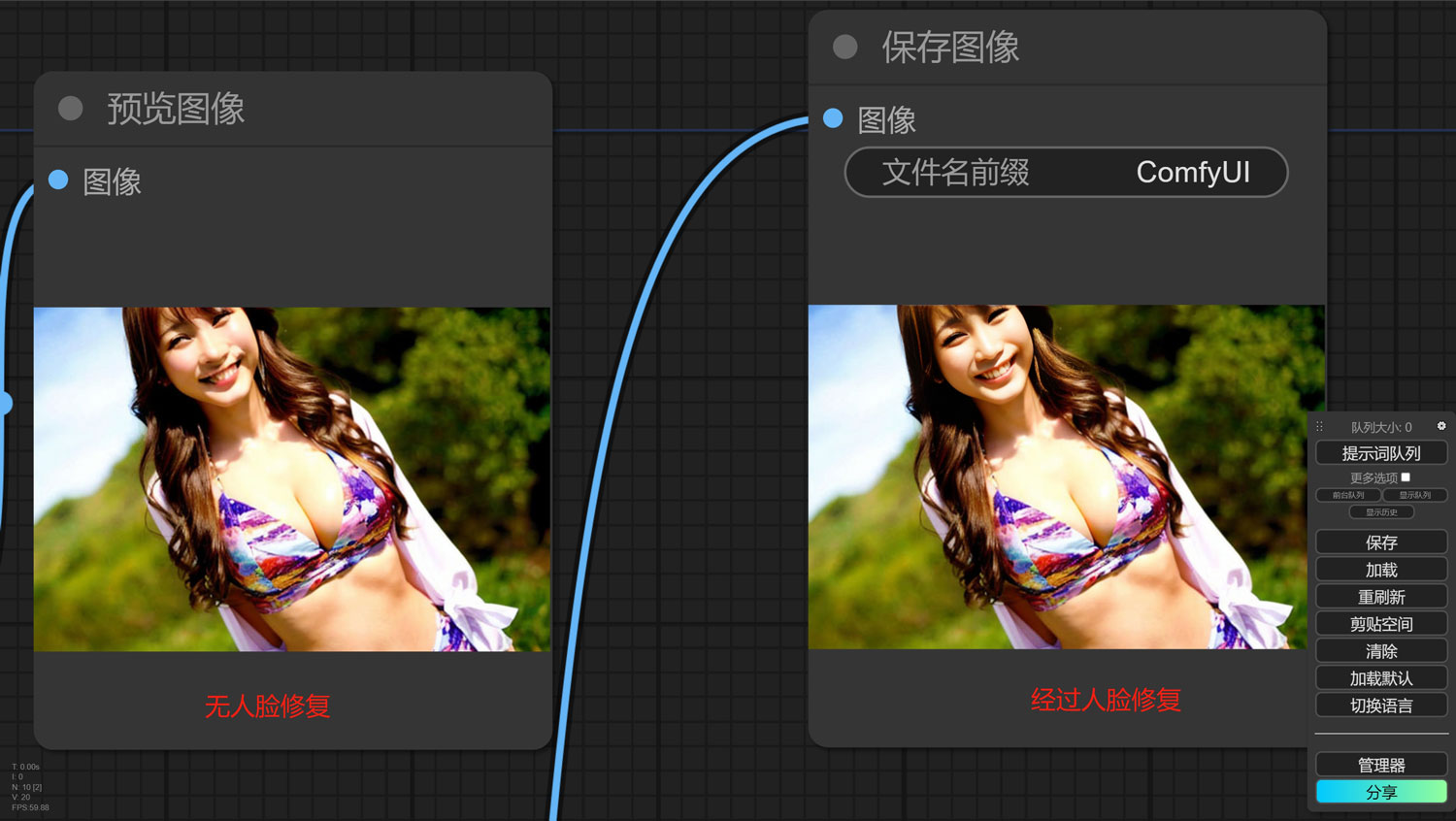The image size is (1456, 821).
Task: Clear the canvas with 清除
Action: [x=1381, y=651]
